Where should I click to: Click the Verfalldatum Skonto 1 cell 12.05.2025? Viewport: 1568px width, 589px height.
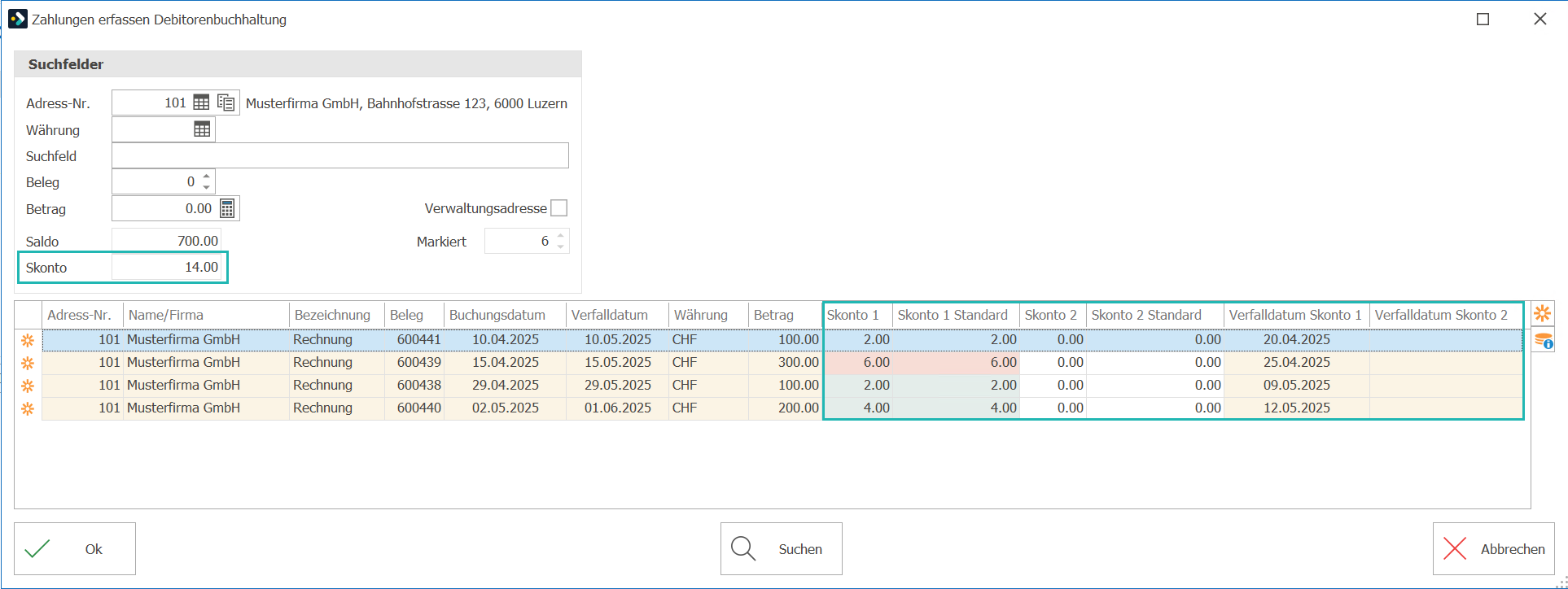click(1297, 408)
